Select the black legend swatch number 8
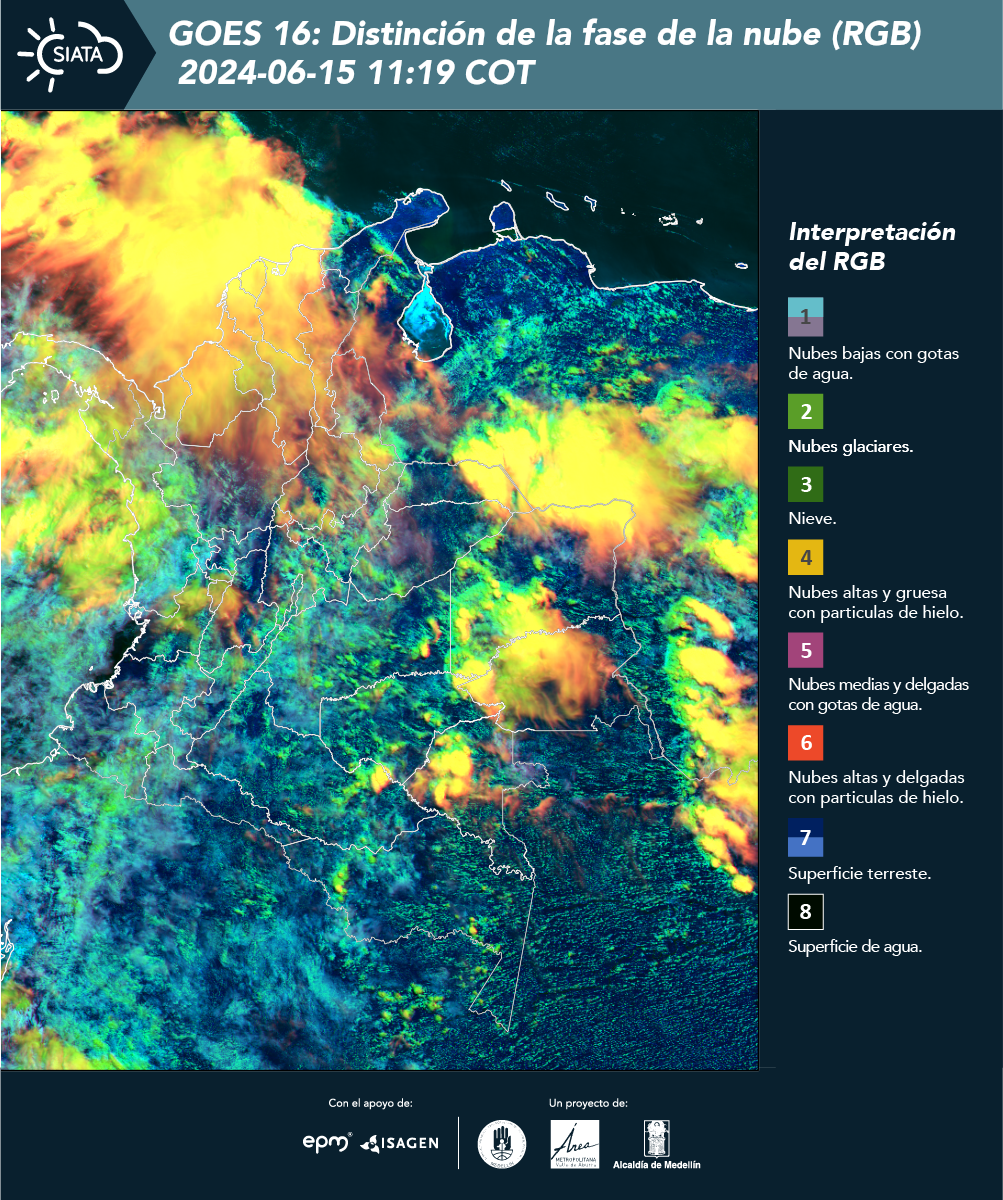The width and height of the screenshot is (1003, 1200). 806,912
